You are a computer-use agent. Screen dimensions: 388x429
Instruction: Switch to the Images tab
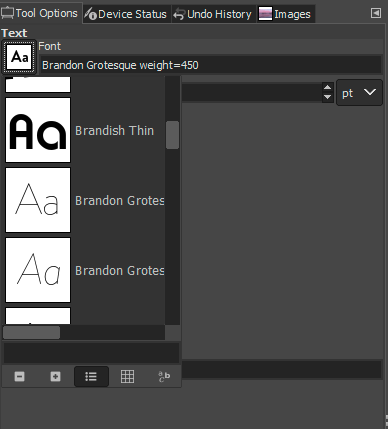tap(286, 14)
